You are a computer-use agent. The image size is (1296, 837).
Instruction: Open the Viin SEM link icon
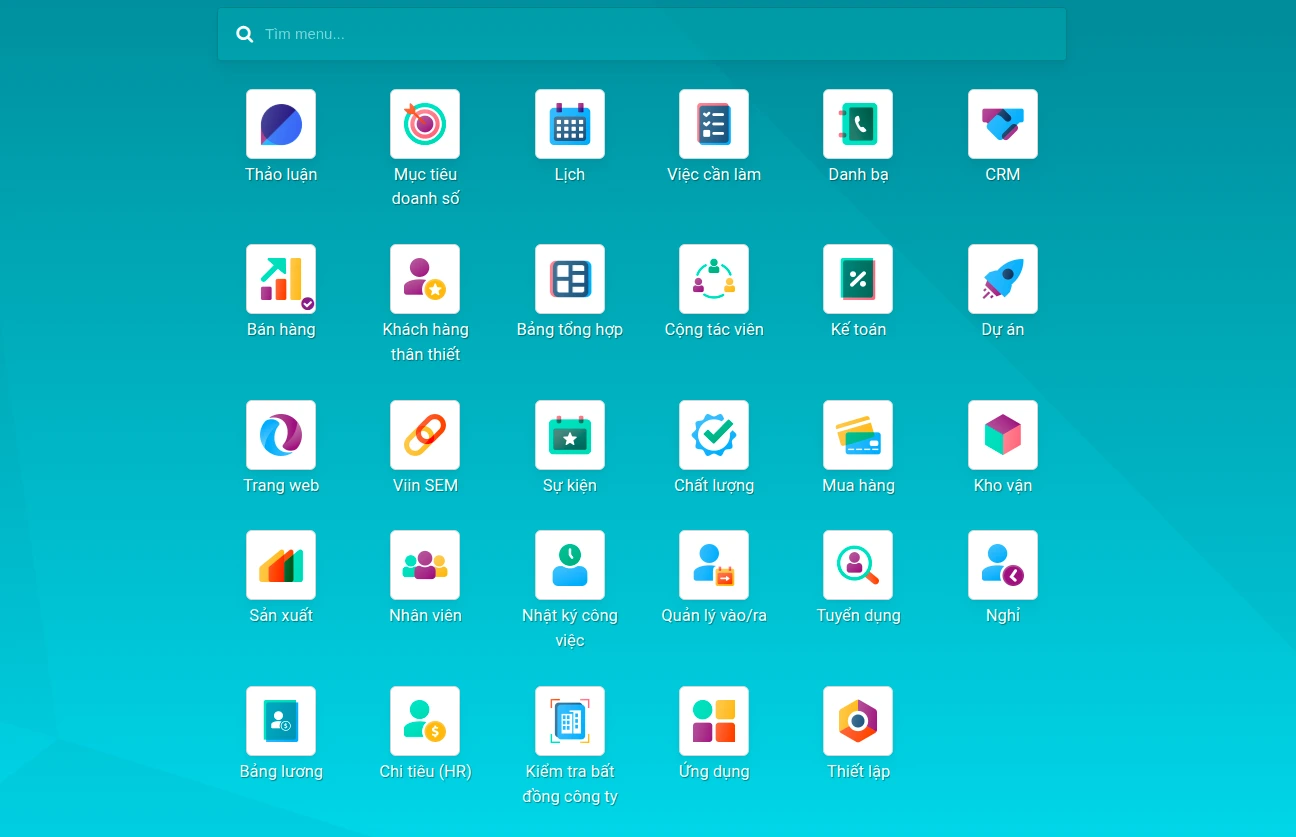[x=425, y=436]
